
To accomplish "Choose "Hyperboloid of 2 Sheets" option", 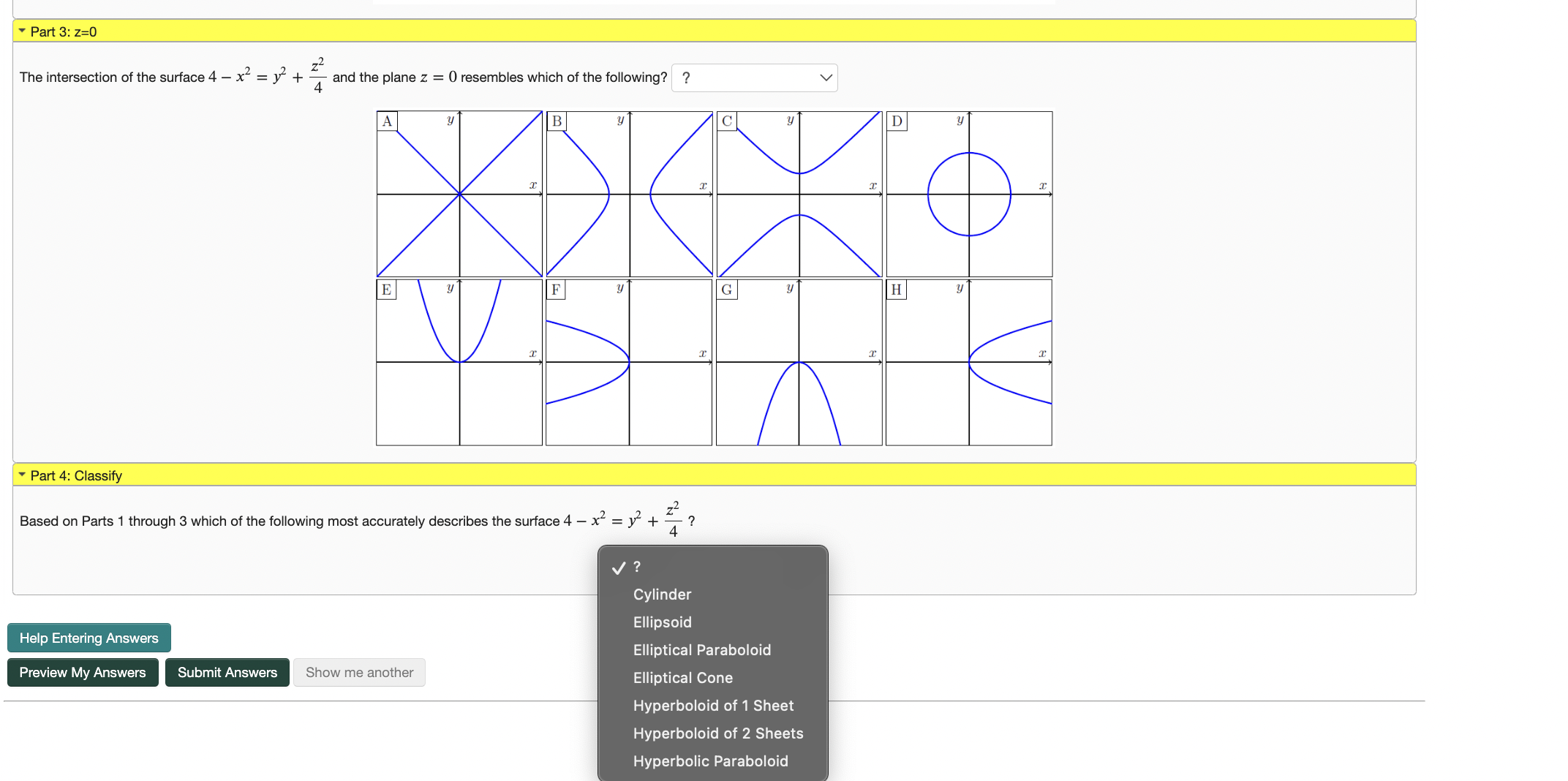I will [x=717, y=733].
